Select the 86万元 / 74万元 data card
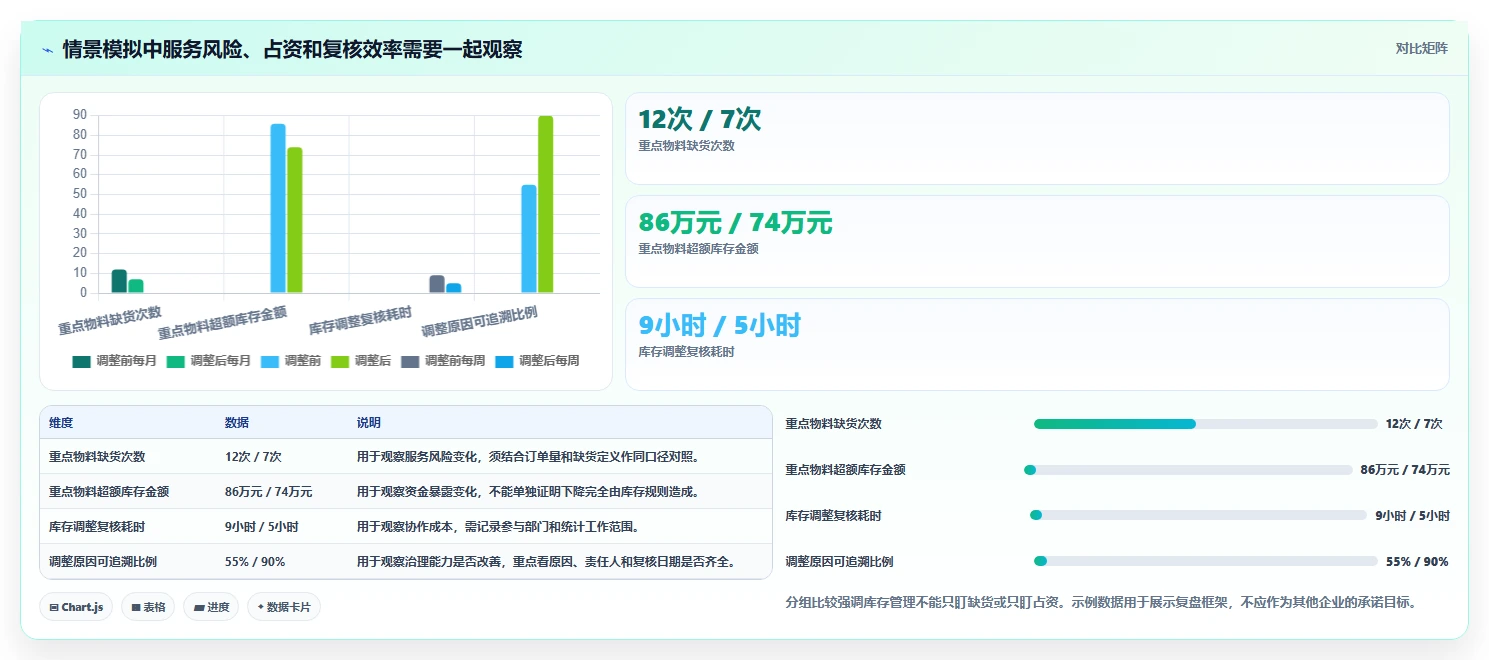This screenshot has width=1489, height=660. [1037, 241]
